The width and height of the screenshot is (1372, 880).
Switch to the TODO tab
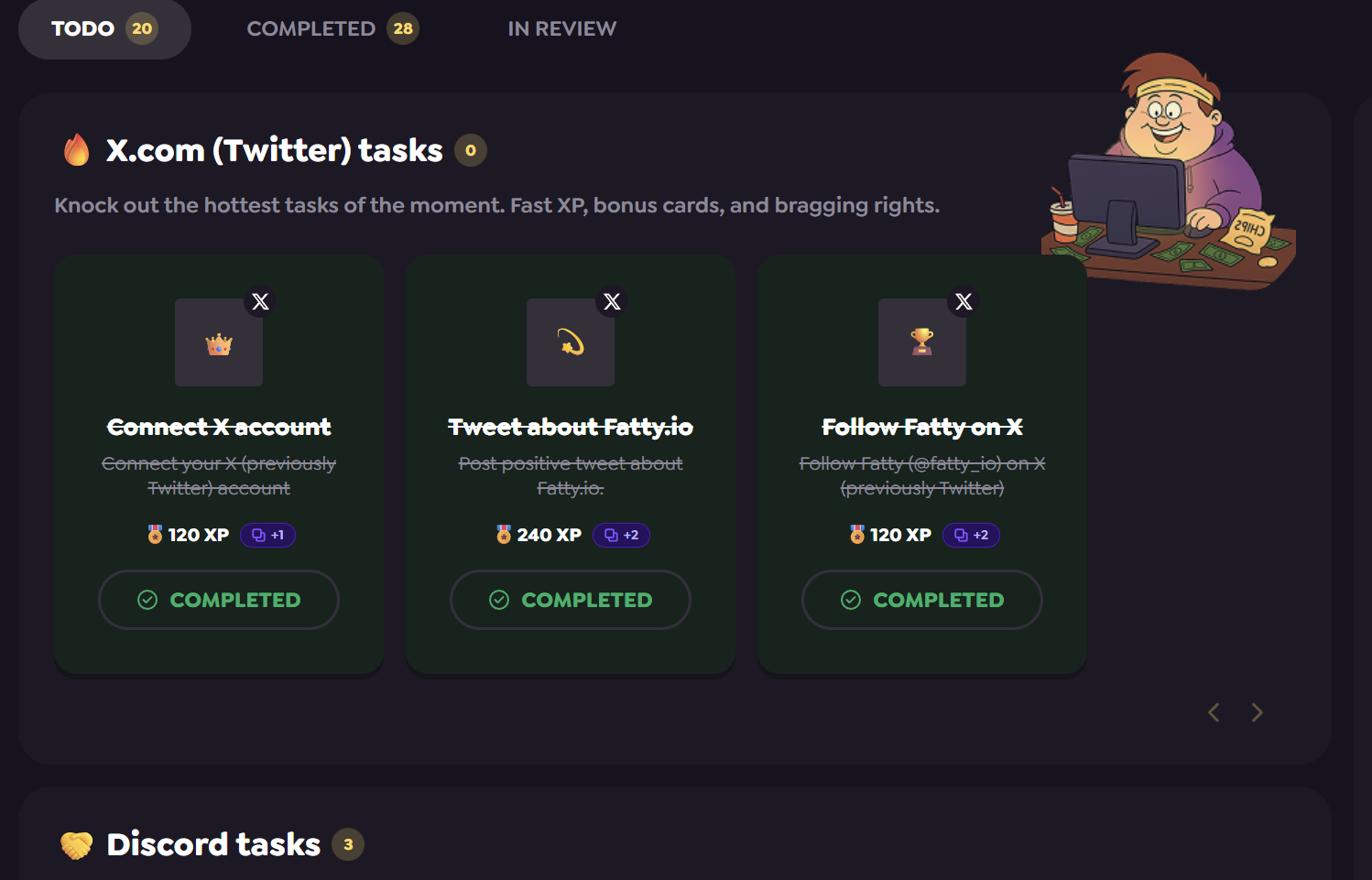pos(104,29)
